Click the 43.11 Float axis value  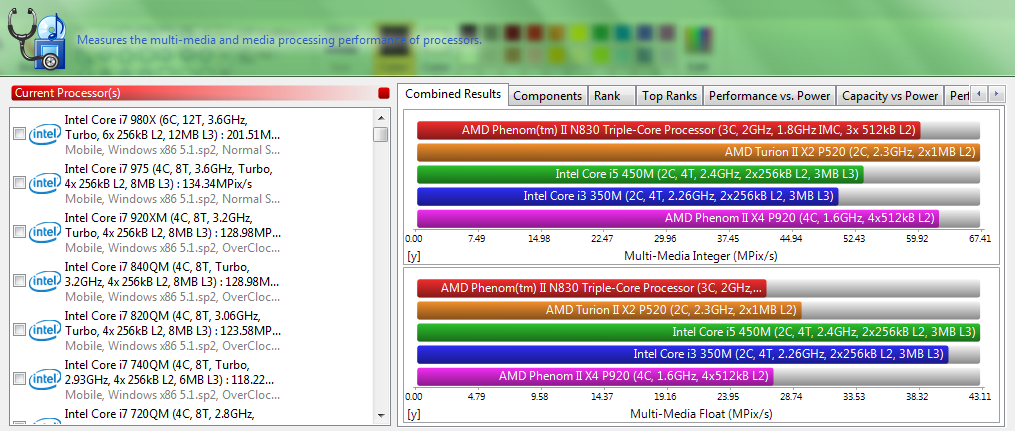coord(981,397)
